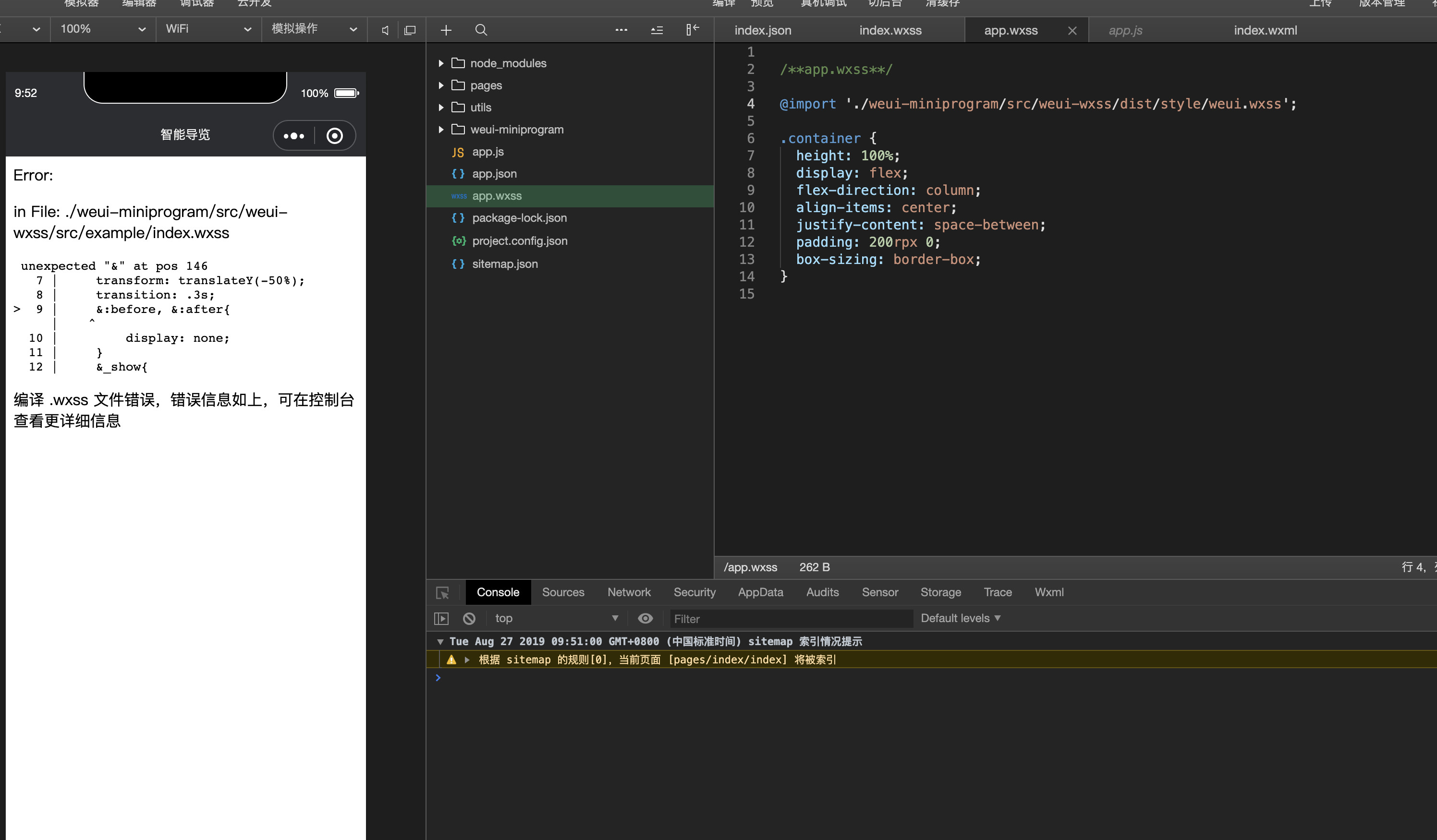Expand weui-miniprogram folder
The image size is (1437, 840).
441,130
